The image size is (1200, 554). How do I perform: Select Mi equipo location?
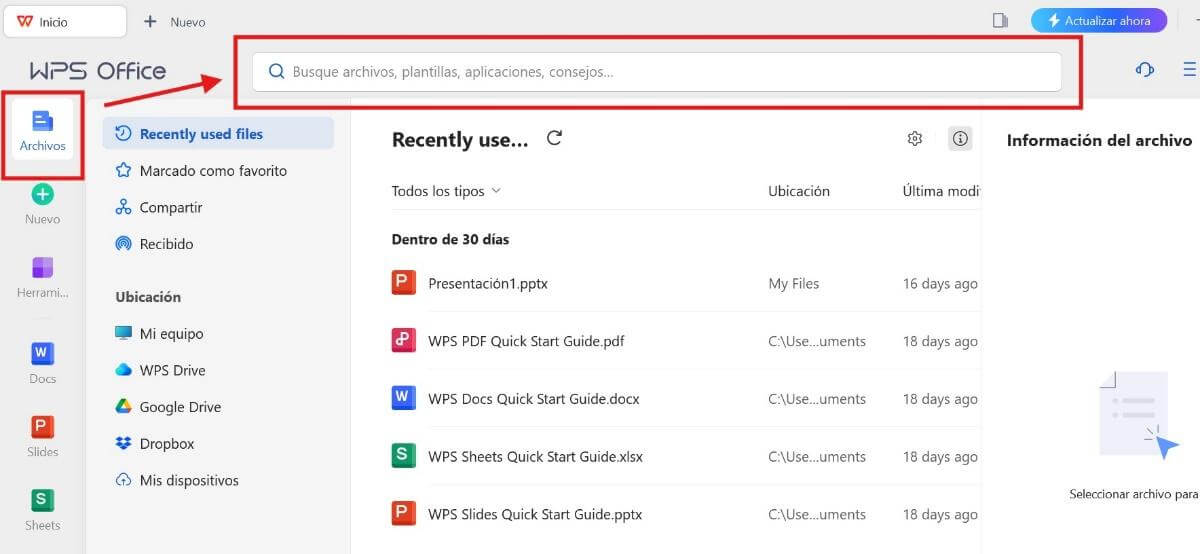171,334
